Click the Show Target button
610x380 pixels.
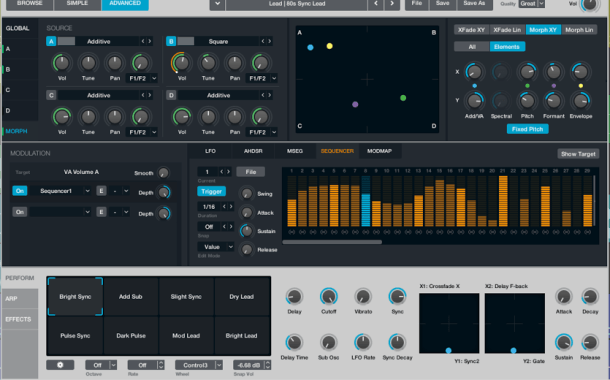(x=578, y=154)
